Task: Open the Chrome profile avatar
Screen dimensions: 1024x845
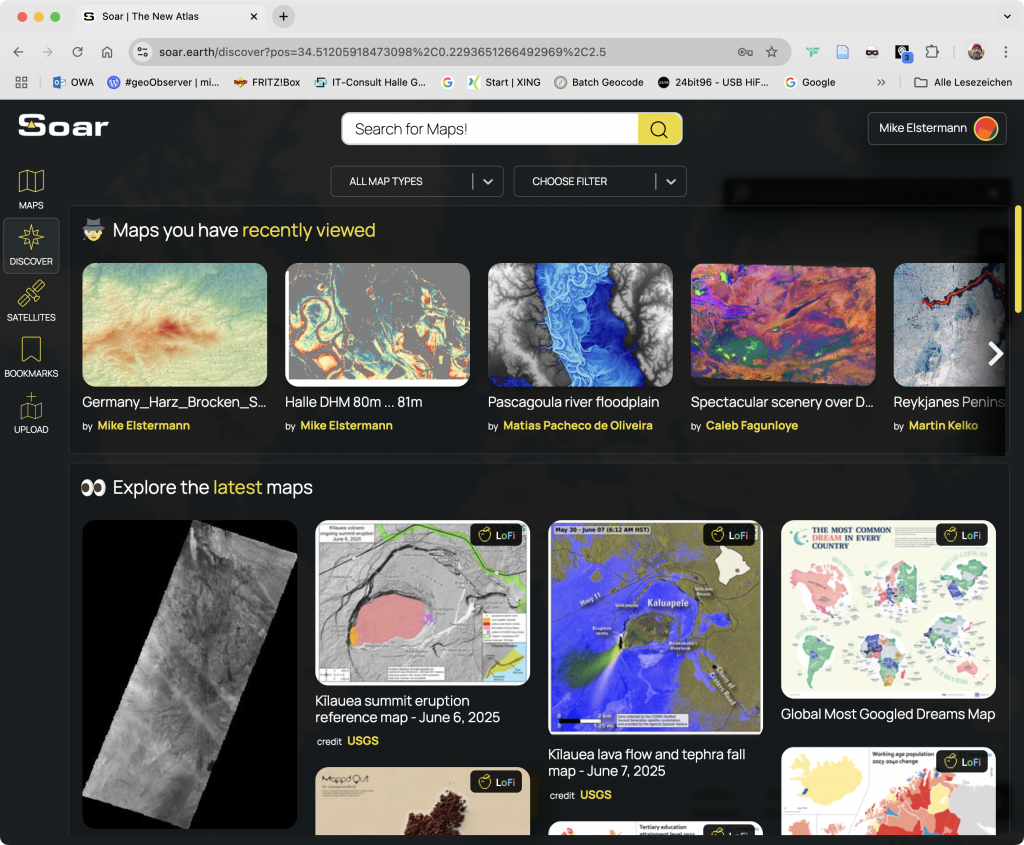Action: point(976,52)
